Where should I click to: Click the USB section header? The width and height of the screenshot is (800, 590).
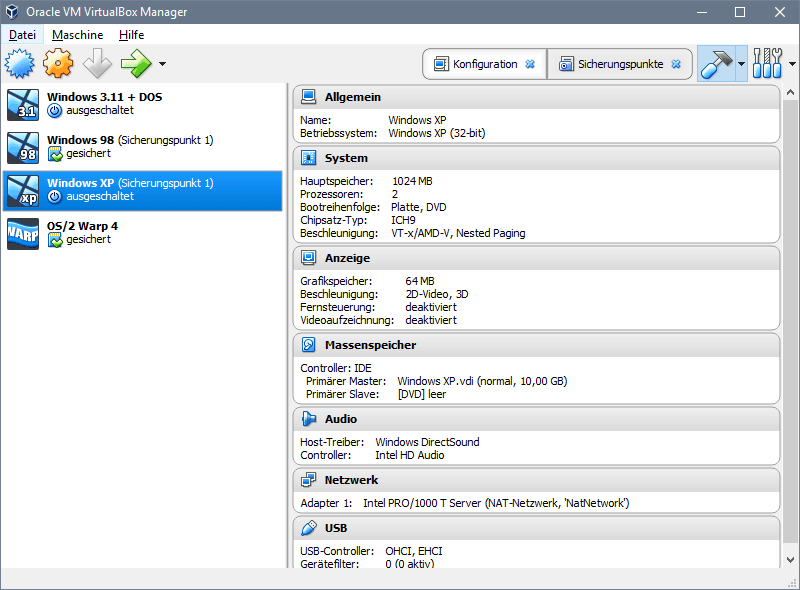(x=536, y=528)
